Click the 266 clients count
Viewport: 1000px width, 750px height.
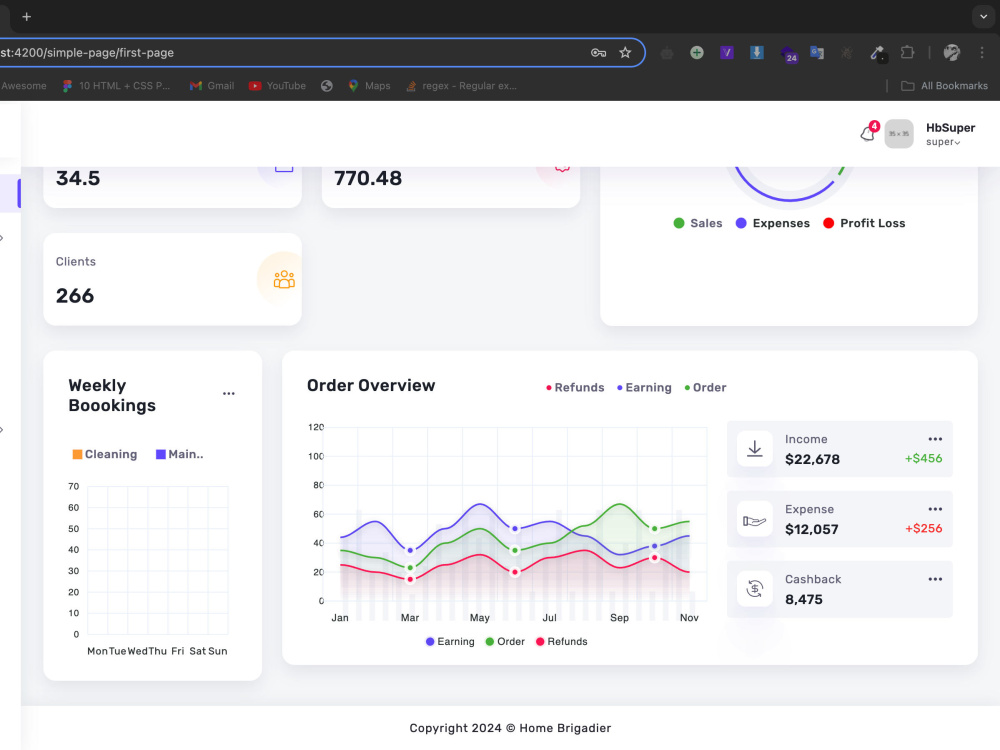pos(75,296)
